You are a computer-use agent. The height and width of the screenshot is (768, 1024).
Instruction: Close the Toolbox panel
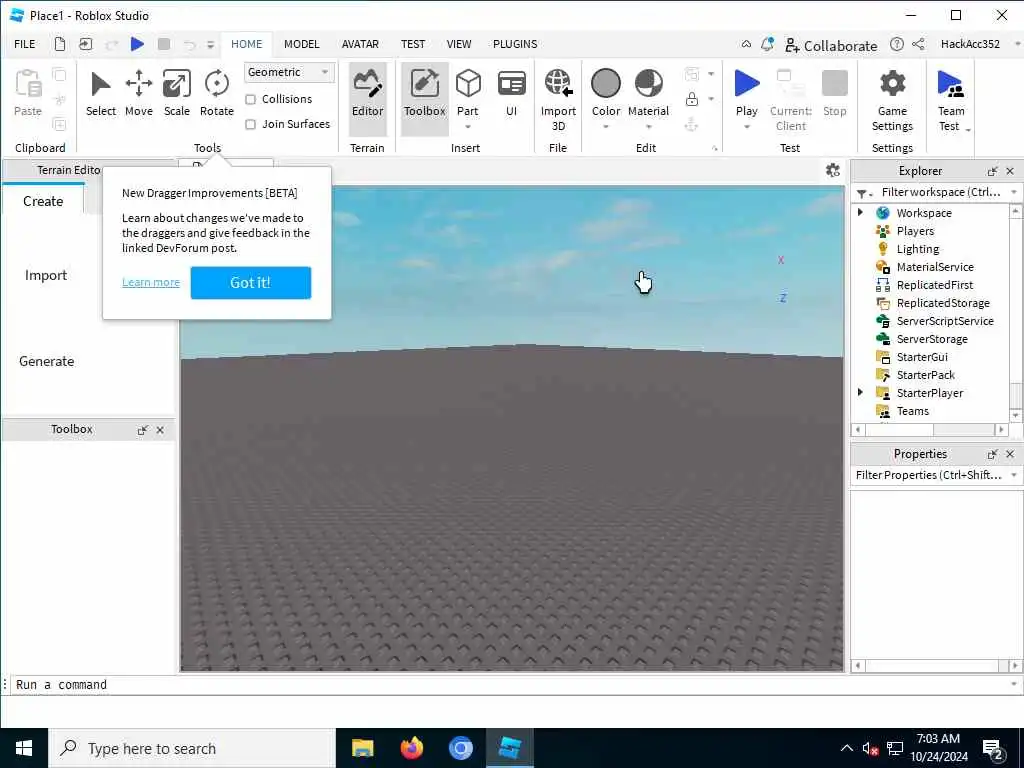(x=160, y=430)
